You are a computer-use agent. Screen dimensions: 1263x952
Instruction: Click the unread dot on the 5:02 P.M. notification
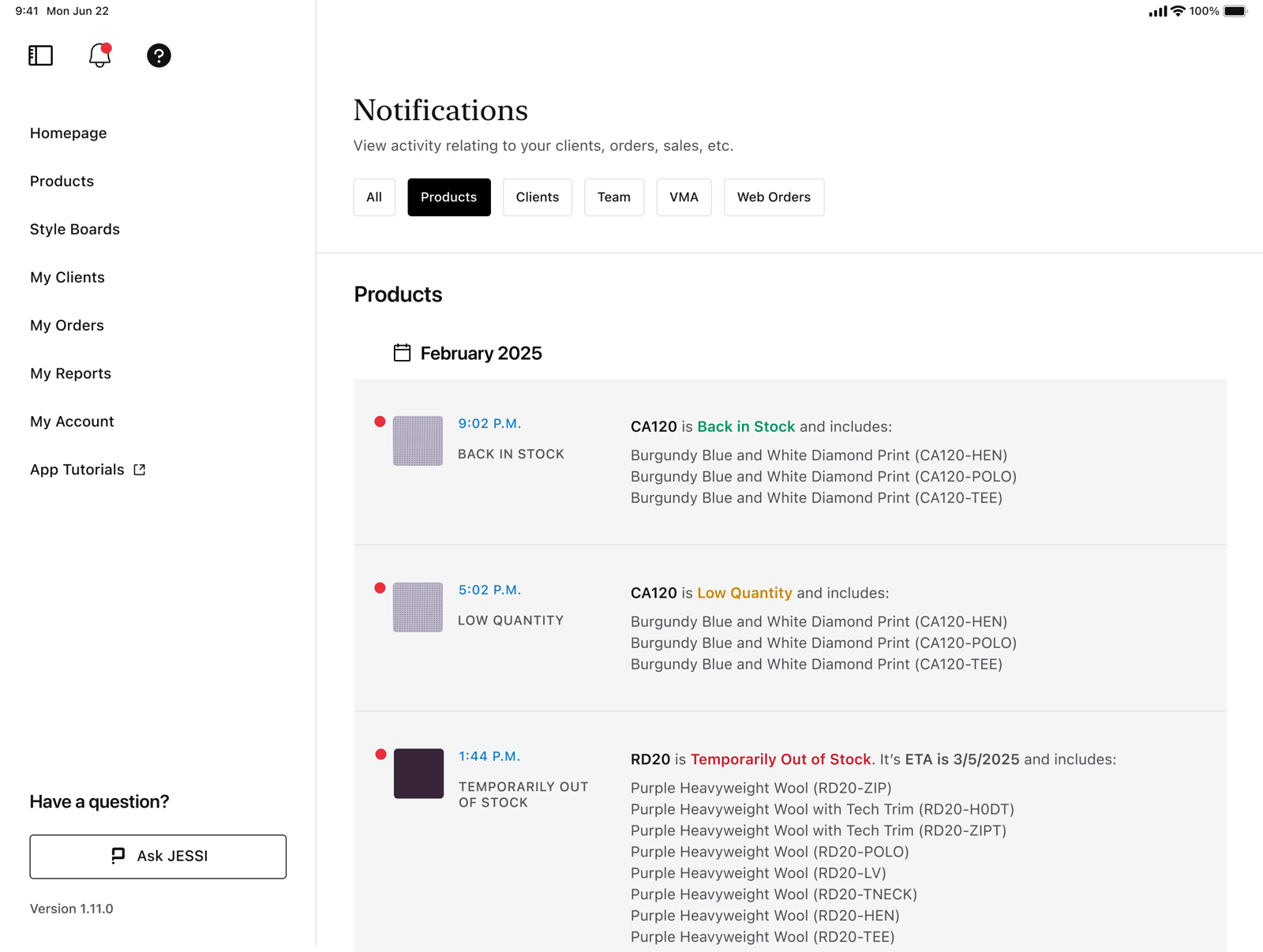click(380, 588)
